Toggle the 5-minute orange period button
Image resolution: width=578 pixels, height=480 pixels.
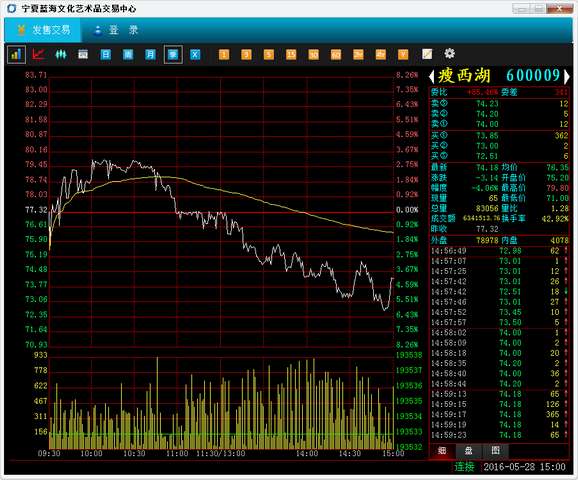tap(269, 55)
